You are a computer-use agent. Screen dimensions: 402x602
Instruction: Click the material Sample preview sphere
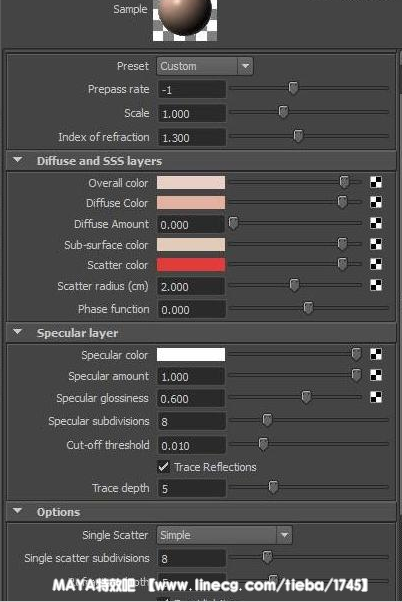click(185, 19)
